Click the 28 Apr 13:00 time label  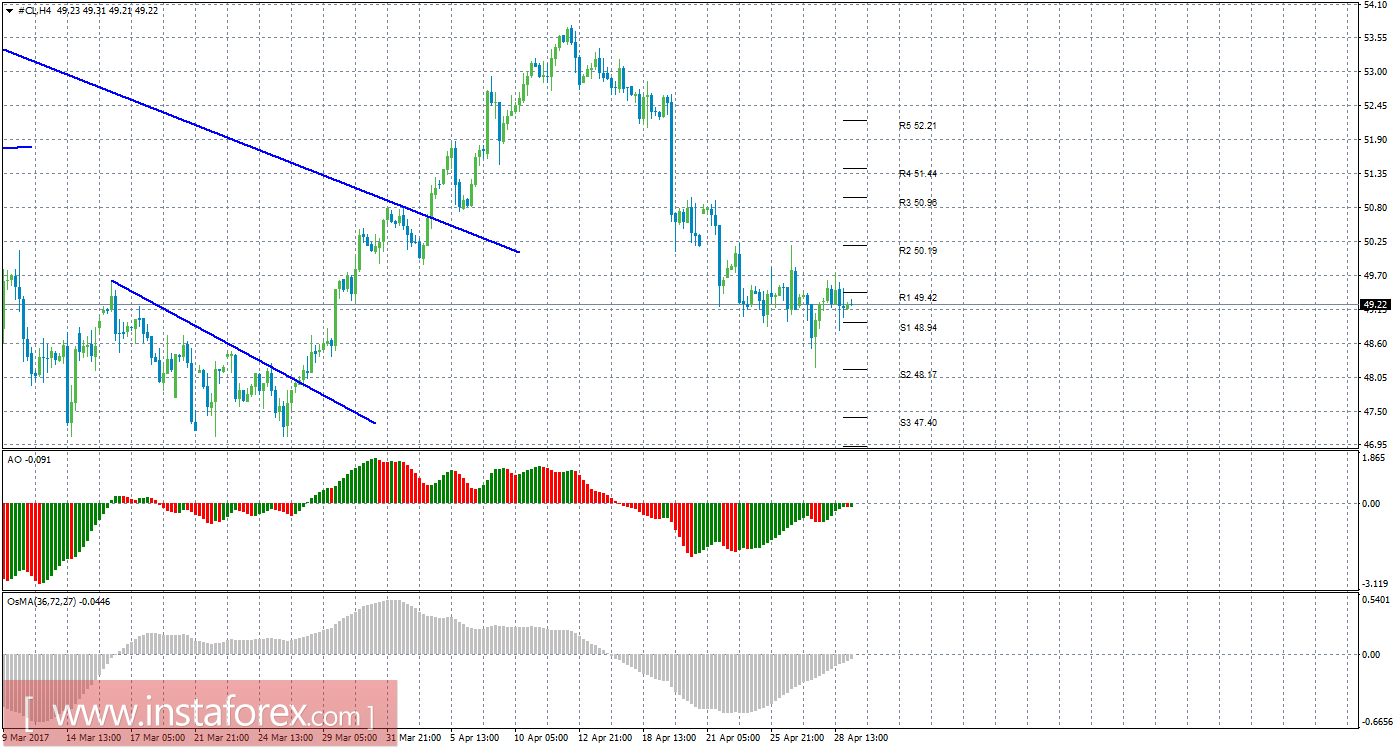(x=862, y=738)
